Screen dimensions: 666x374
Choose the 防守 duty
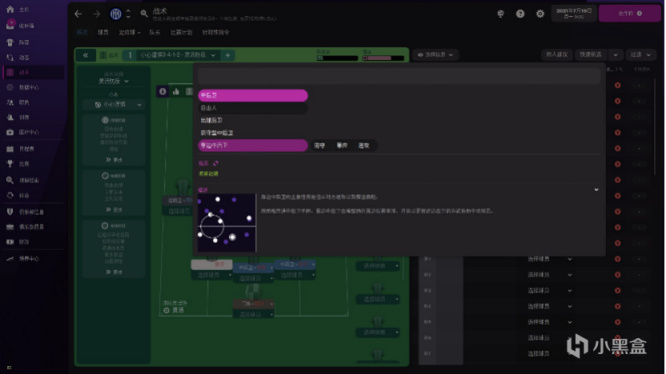(x=319, y=145)
